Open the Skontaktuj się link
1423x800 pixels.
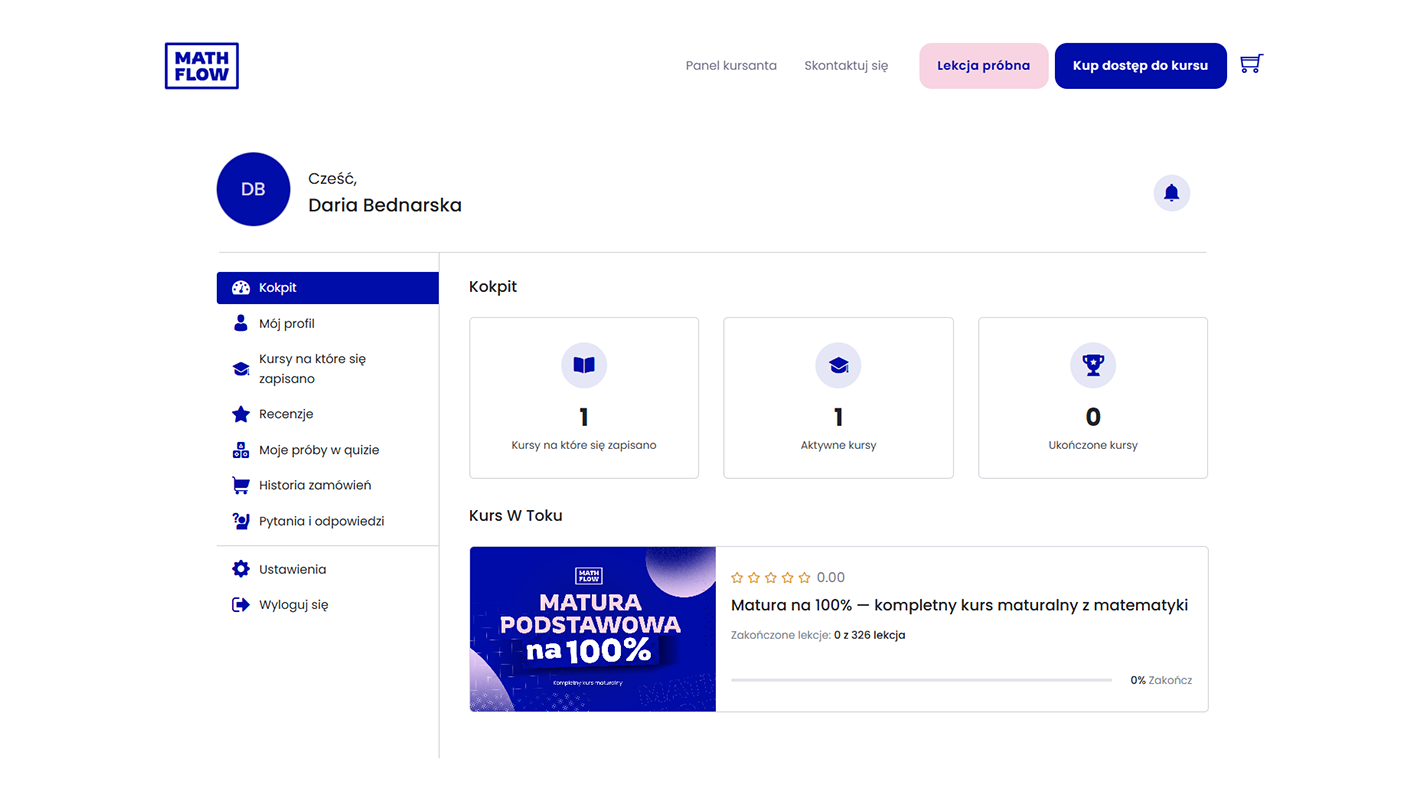point(846,66)
